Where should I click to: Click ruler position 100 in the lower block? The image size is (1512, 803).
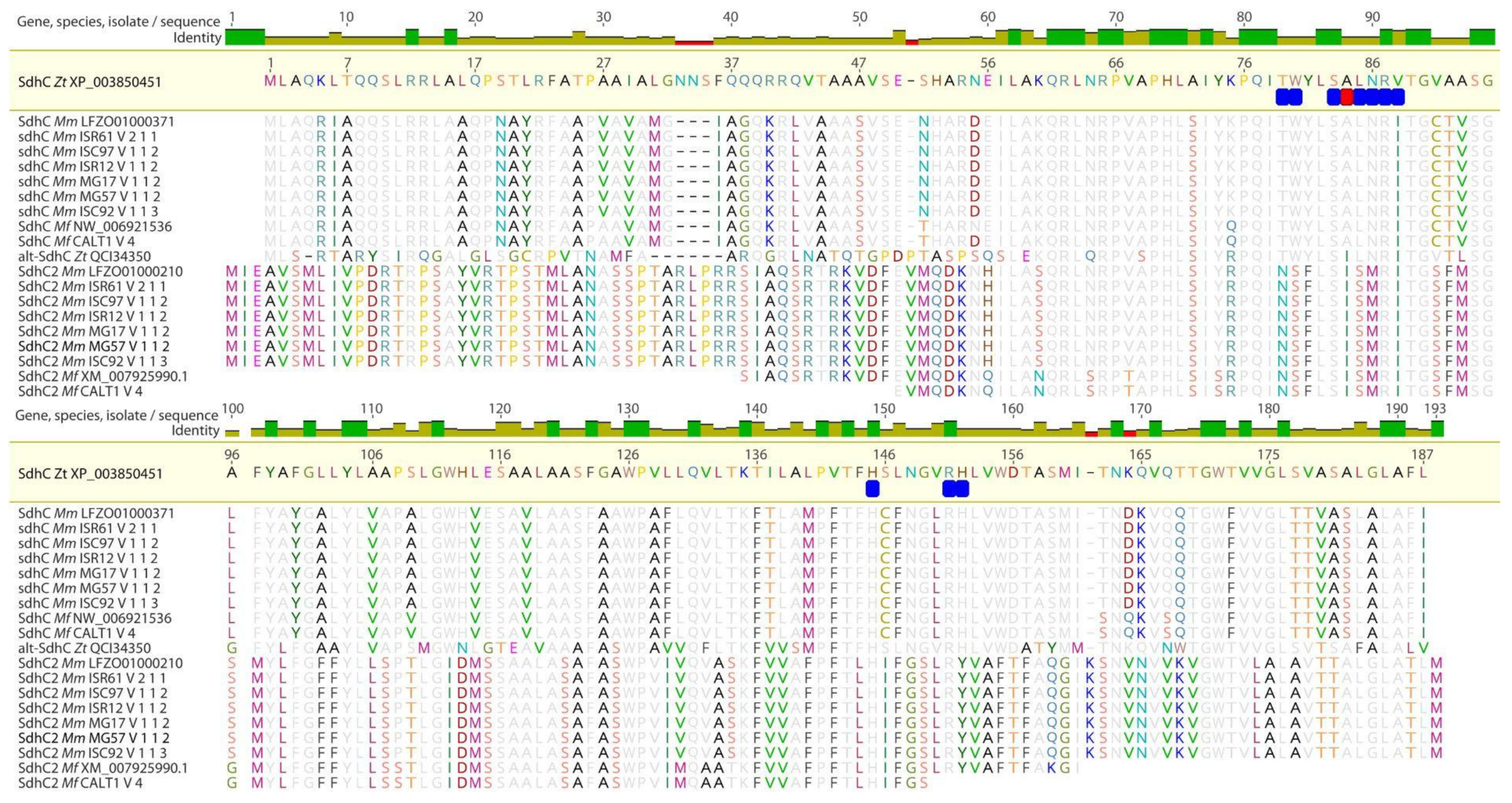[x=233, y=409]
